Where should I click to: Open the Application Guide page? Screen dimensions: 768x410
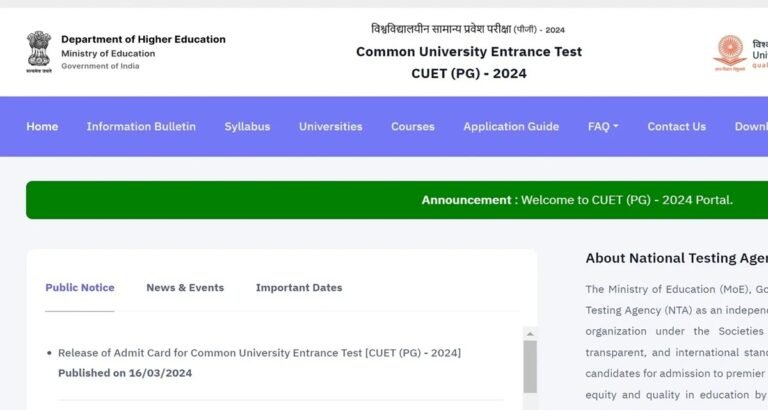coord(511,126)
